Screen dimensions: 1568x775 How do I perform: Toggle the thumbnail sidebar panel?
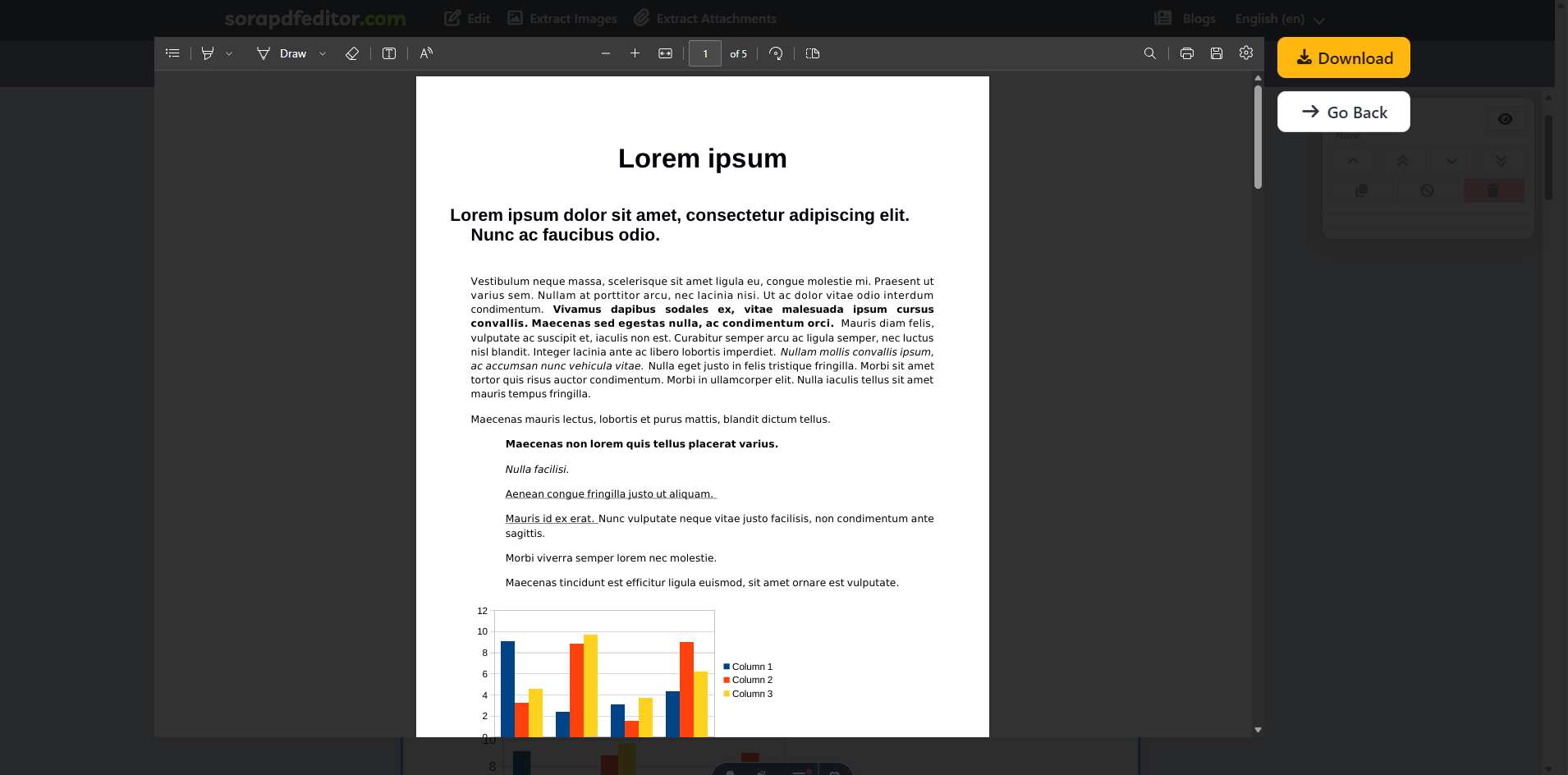pyautogui.click(x=172, y=53)
